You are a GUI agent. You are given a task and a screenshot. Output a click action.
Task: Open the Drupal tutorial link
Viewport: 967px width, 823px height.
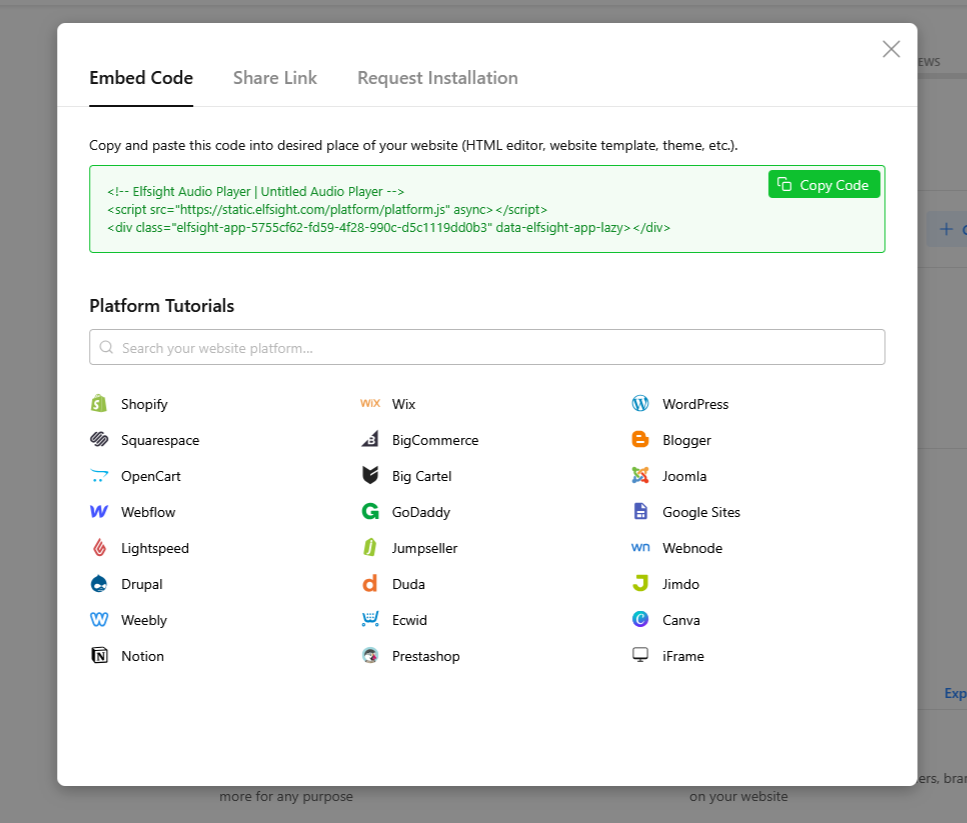142,584
